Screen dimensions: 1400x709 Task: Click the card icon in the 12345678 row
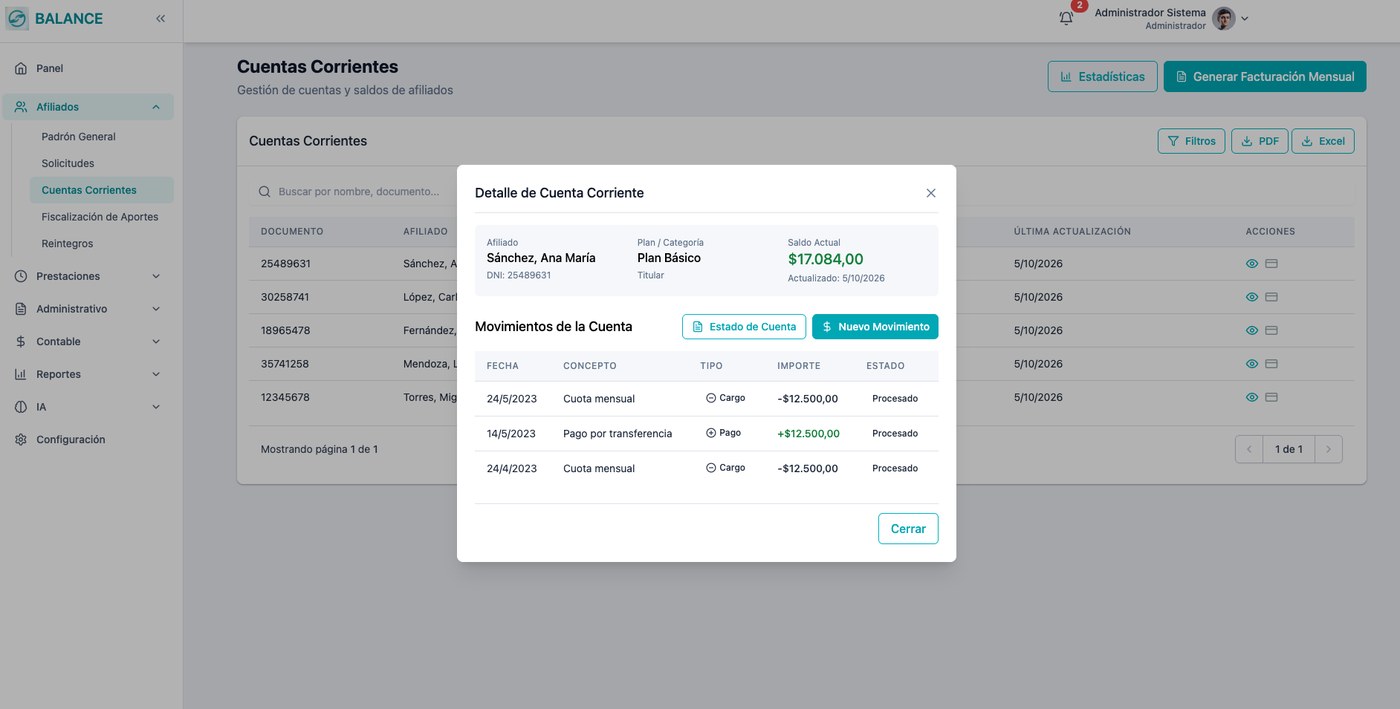1272,397
